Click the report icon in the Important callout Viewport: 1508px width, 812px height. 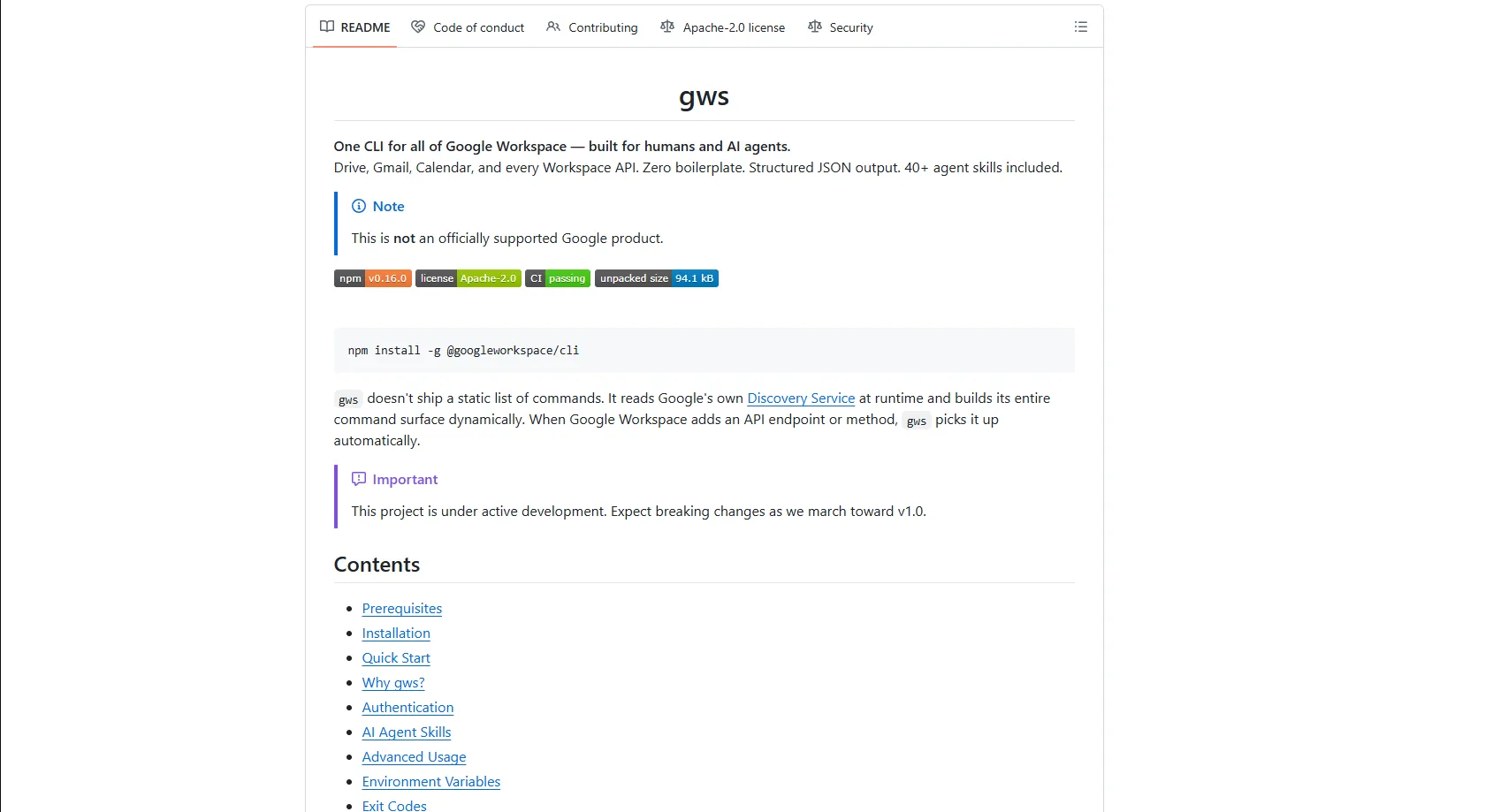tap(358, 478)
